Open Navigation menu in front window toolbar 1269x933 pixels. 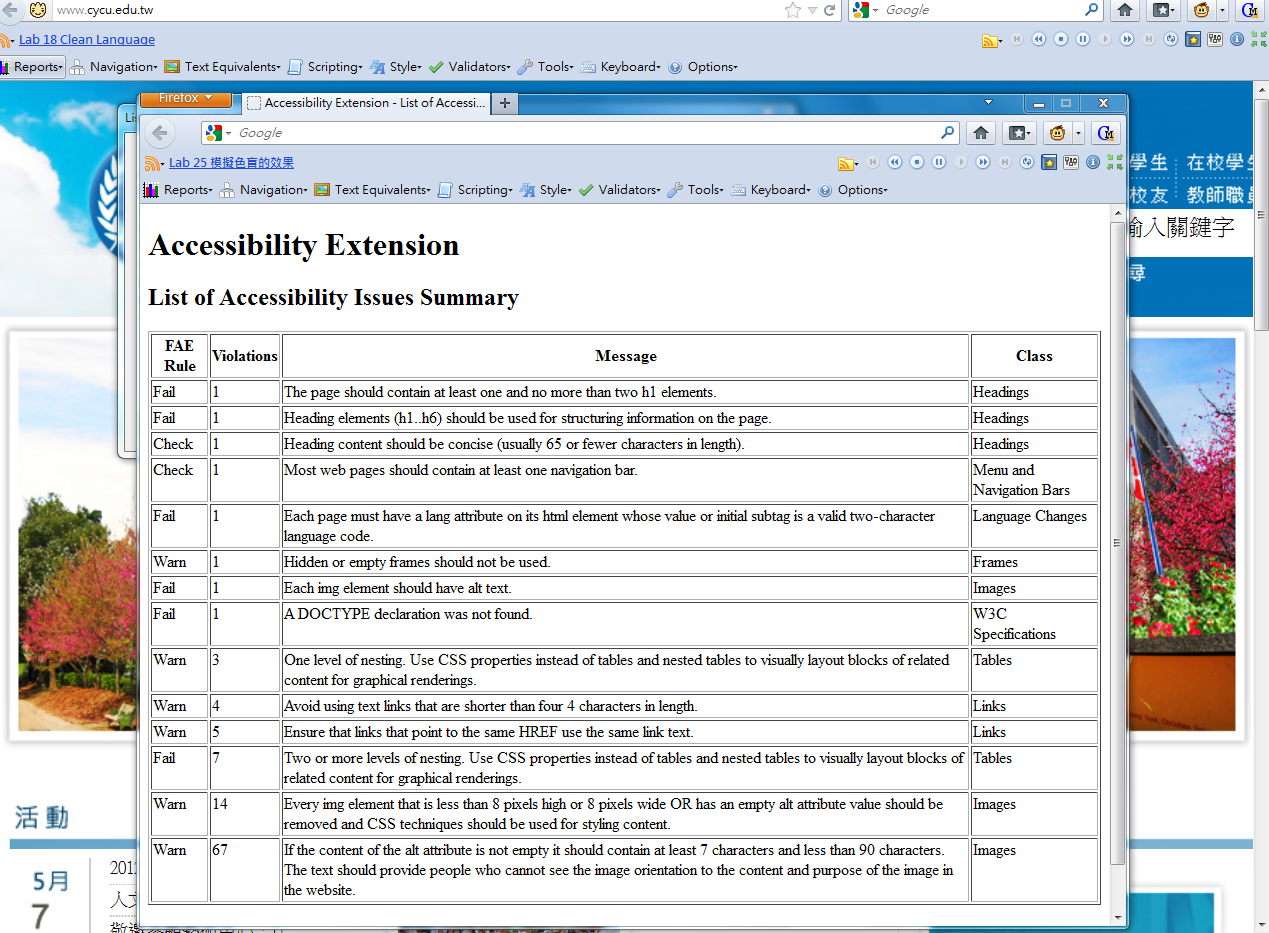[x=263, y=190]
